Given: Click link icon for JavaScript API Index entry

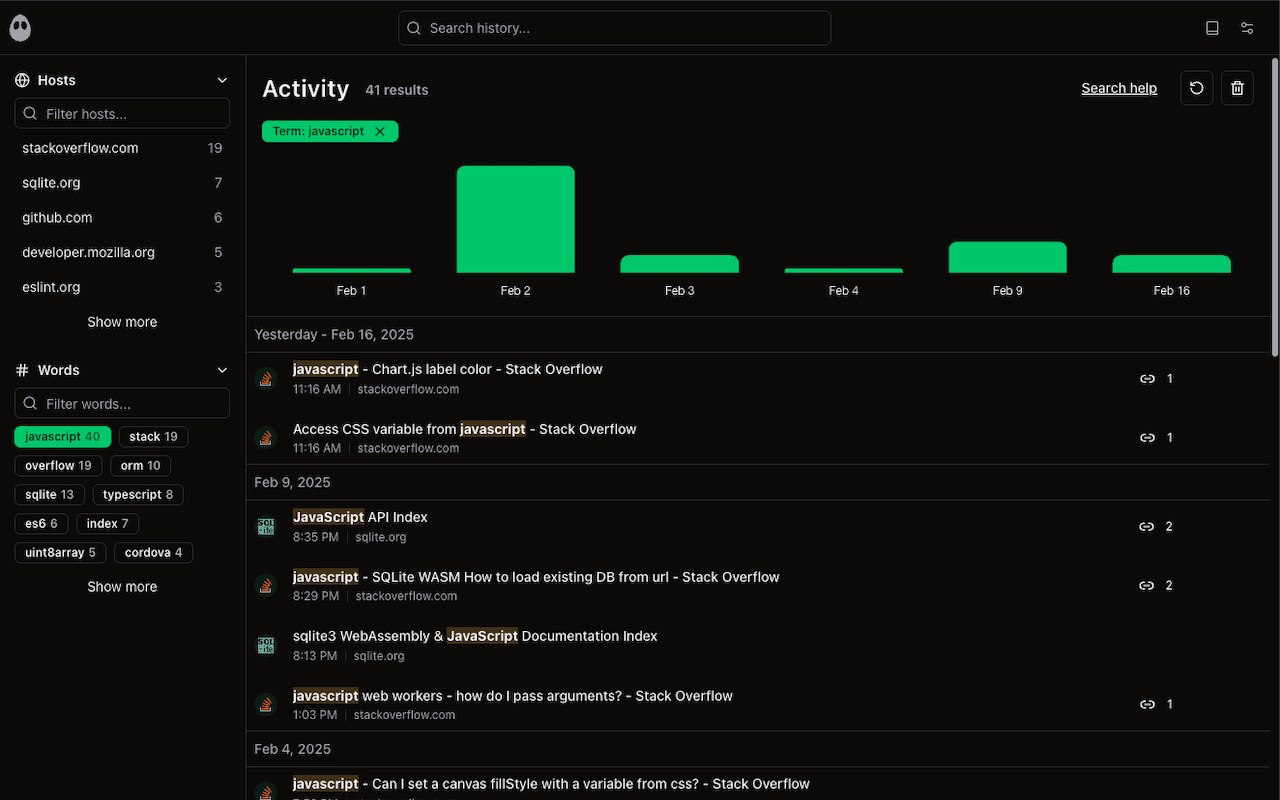Looking at the screenshot, I should tap(1147, 527).
